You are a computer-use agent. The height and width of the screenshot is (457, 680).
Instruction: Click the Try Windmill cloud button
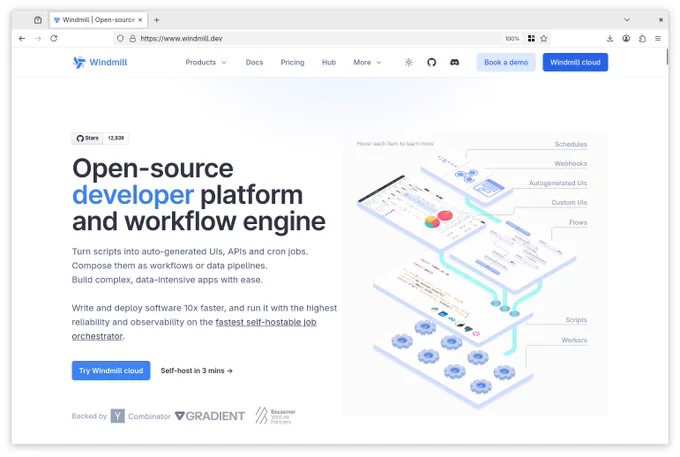click(111, 371)
